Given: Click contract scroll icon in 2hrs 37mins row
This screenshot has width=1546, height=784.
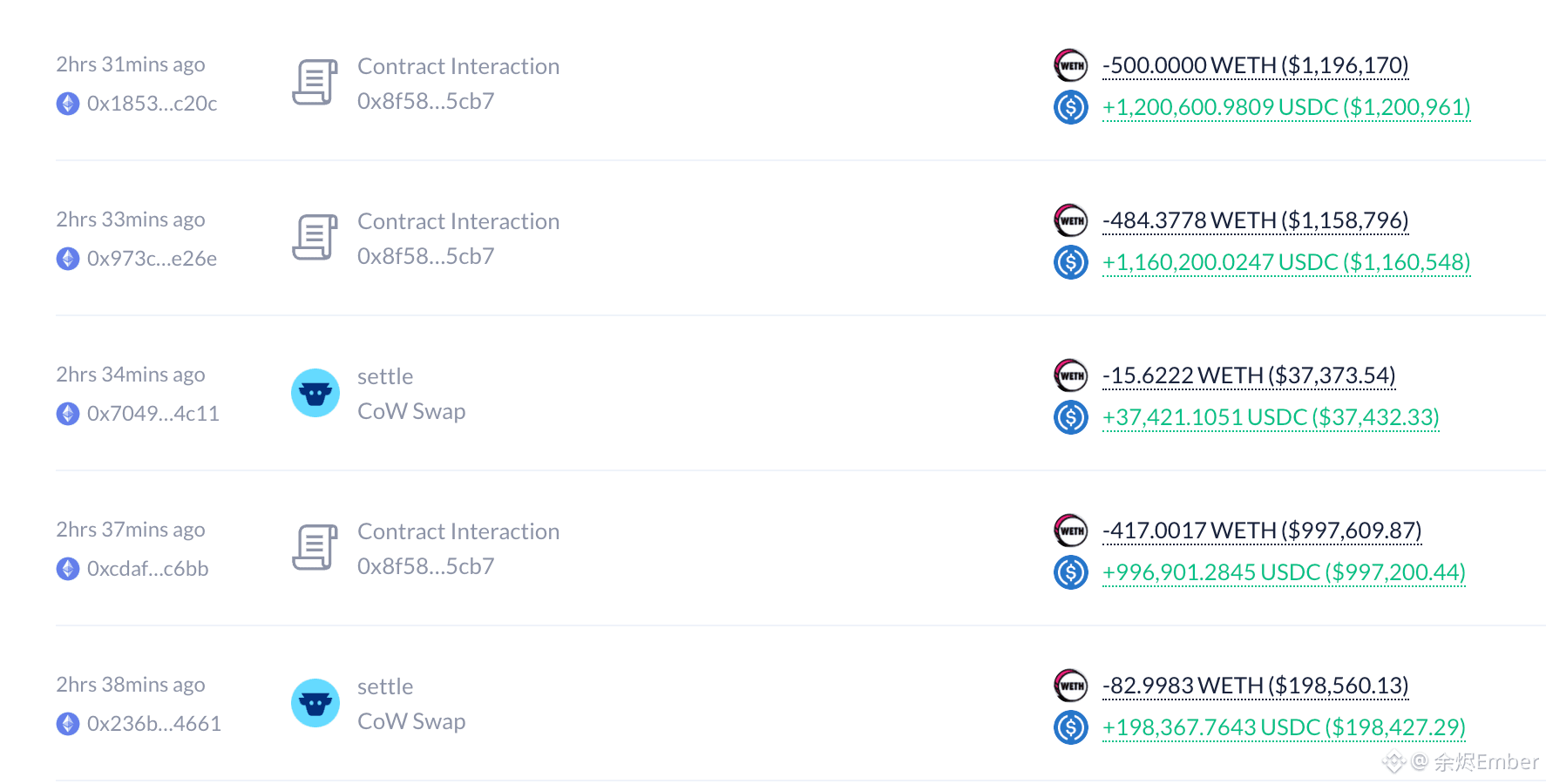Looking at the screenshot, I should tap(315, 548).
